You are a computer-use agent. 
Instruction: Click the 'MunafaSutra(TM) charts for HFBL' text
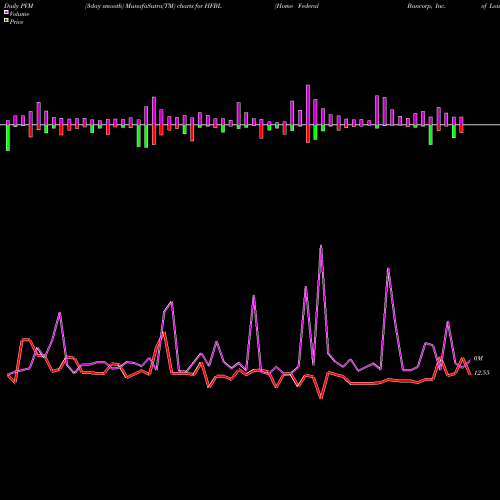pyautogui.click(x=174, y=6)
